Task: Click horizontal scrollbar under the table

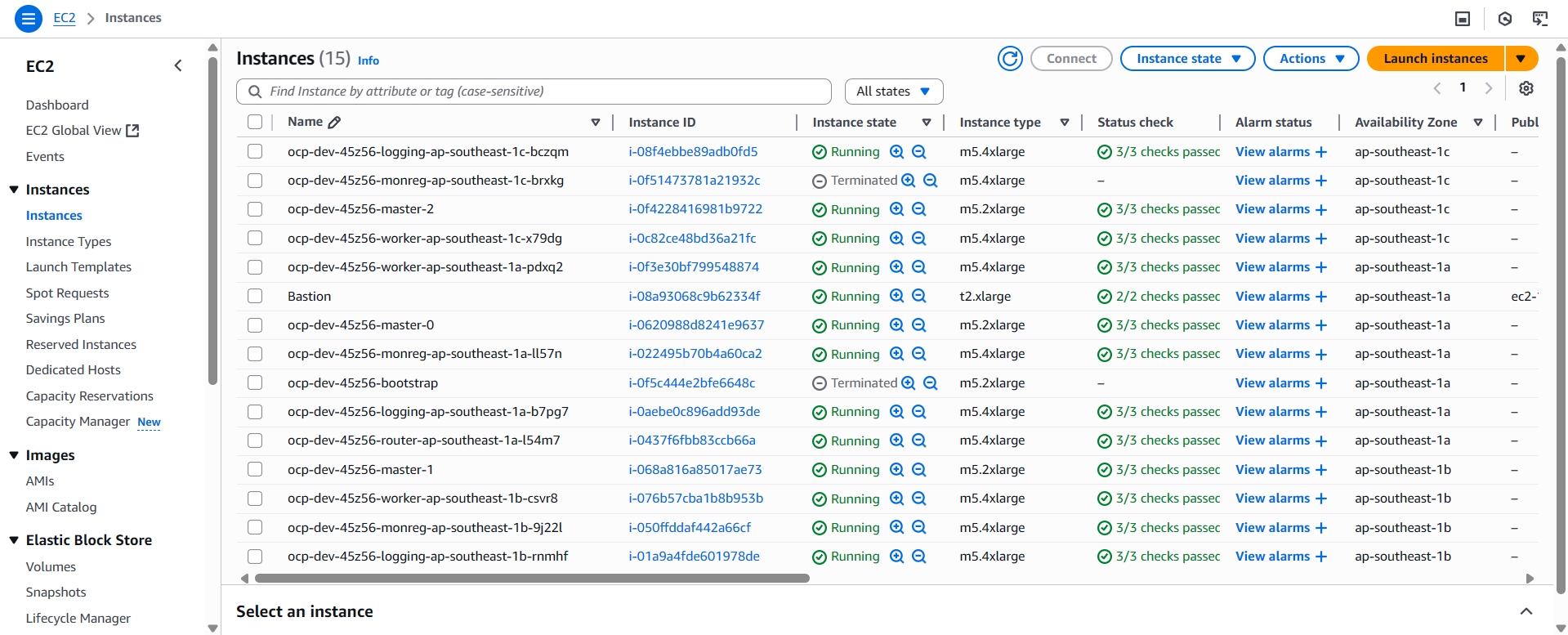Action: pos(532,578)
